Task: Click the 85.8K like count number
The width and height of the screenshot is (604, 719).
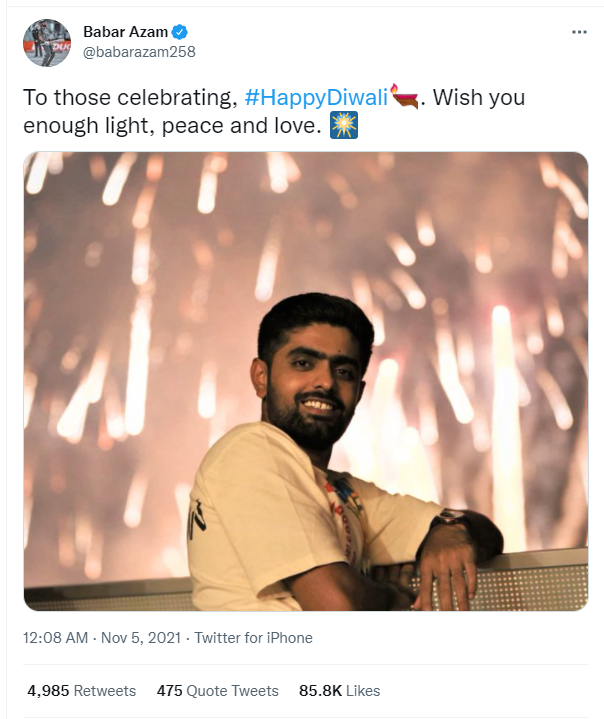Action: (x=321, y=690)
